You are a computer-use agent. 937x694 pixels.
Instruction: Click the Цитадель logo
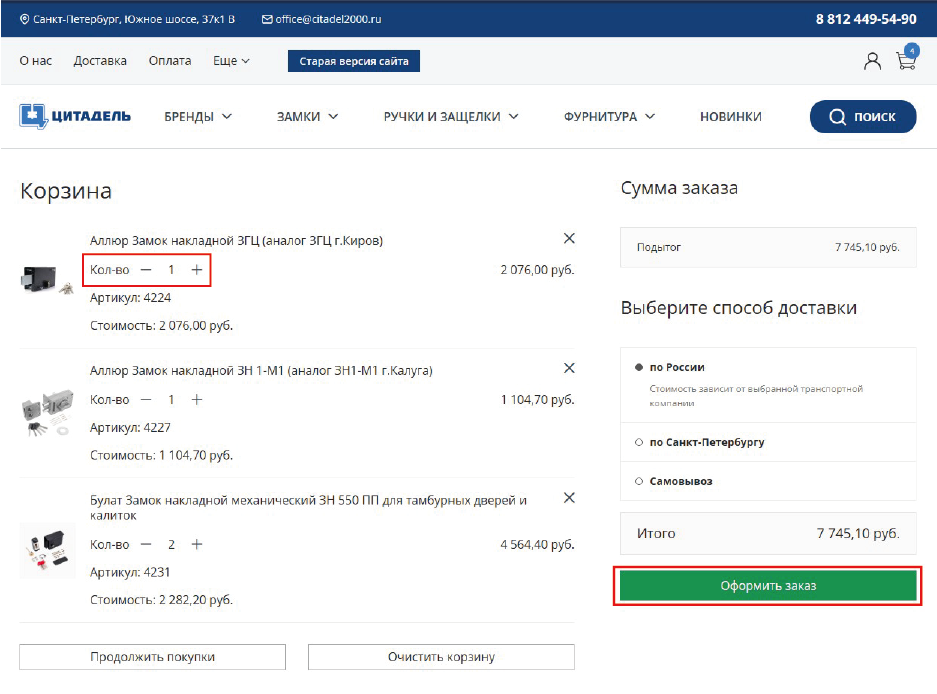tap(75, 116)
